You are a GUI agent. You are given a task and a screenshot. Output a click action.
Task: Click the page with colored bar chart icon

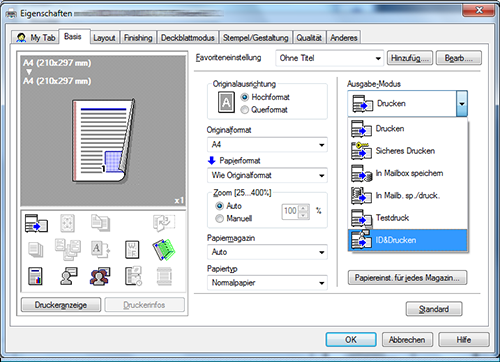point(35,276)
